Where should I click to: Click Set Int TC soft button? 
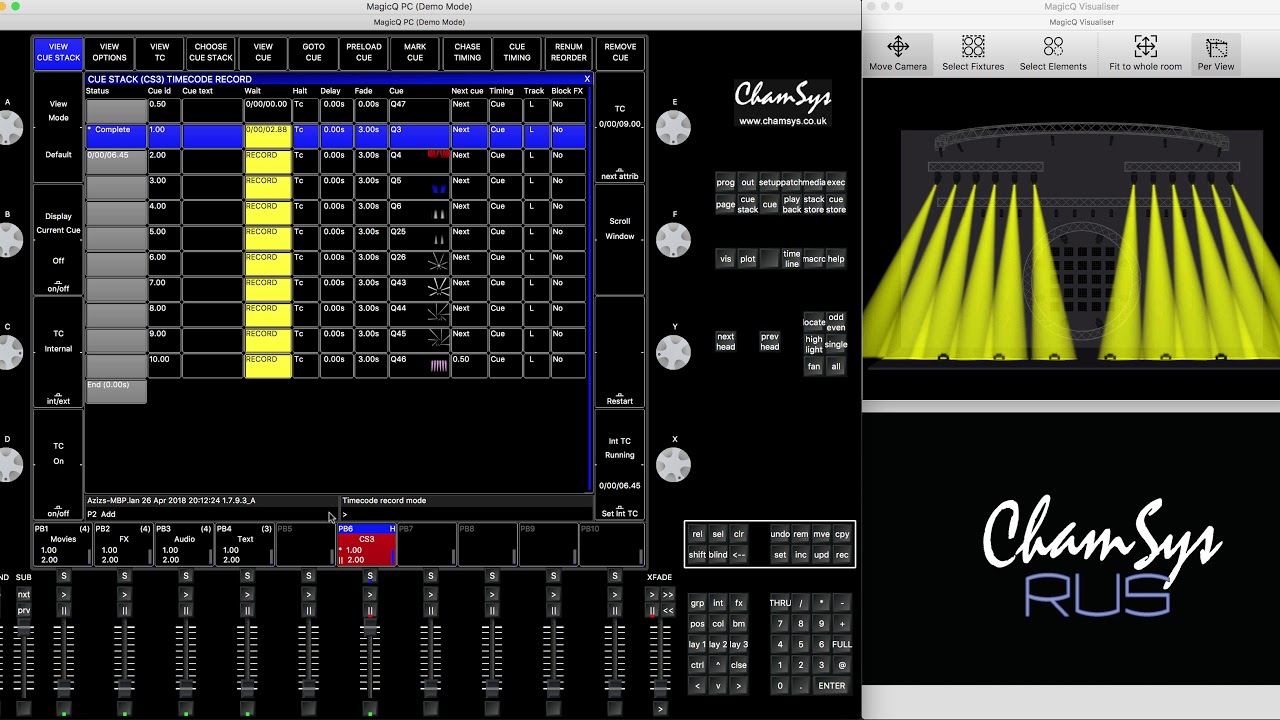tap(620, 465)
